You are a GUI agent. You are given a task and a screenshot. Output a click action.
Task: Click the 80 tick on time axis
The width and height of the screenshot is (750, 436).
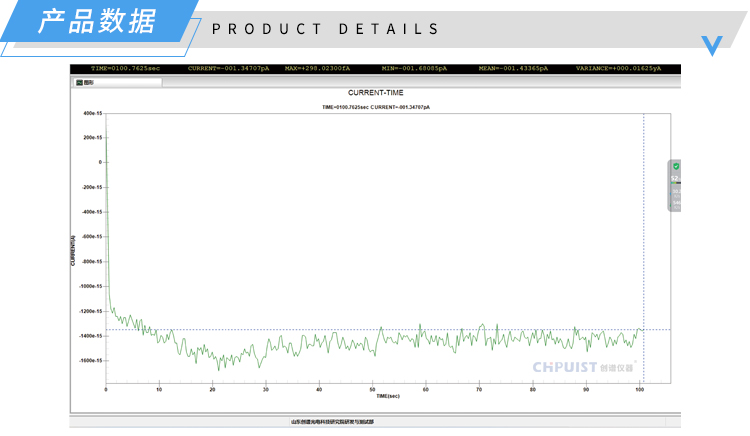533,390
